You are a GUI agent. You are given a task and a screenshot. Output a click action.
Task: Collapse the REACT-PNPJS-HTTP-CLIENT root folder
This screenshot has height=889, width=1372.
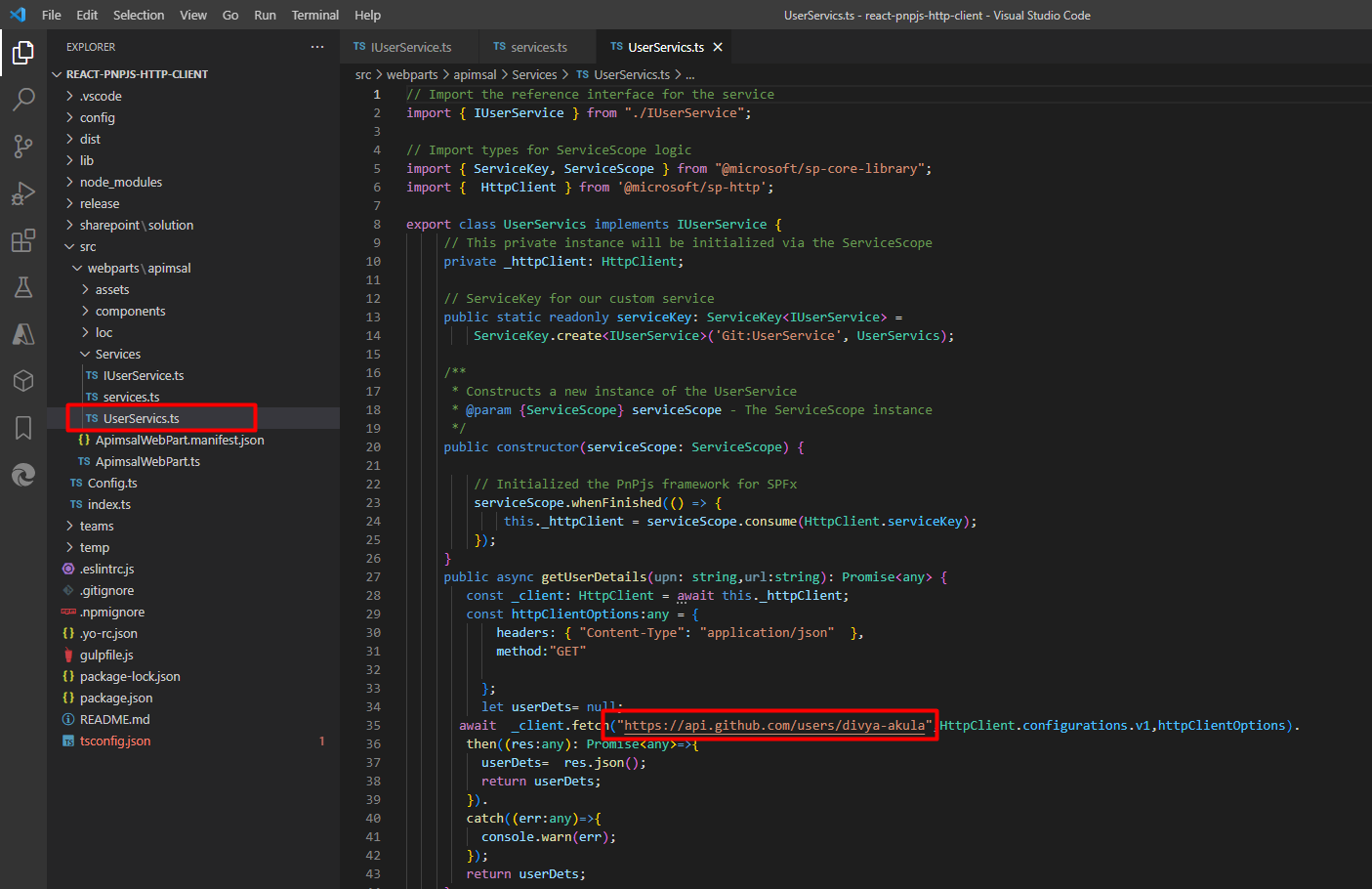(193, 74)
